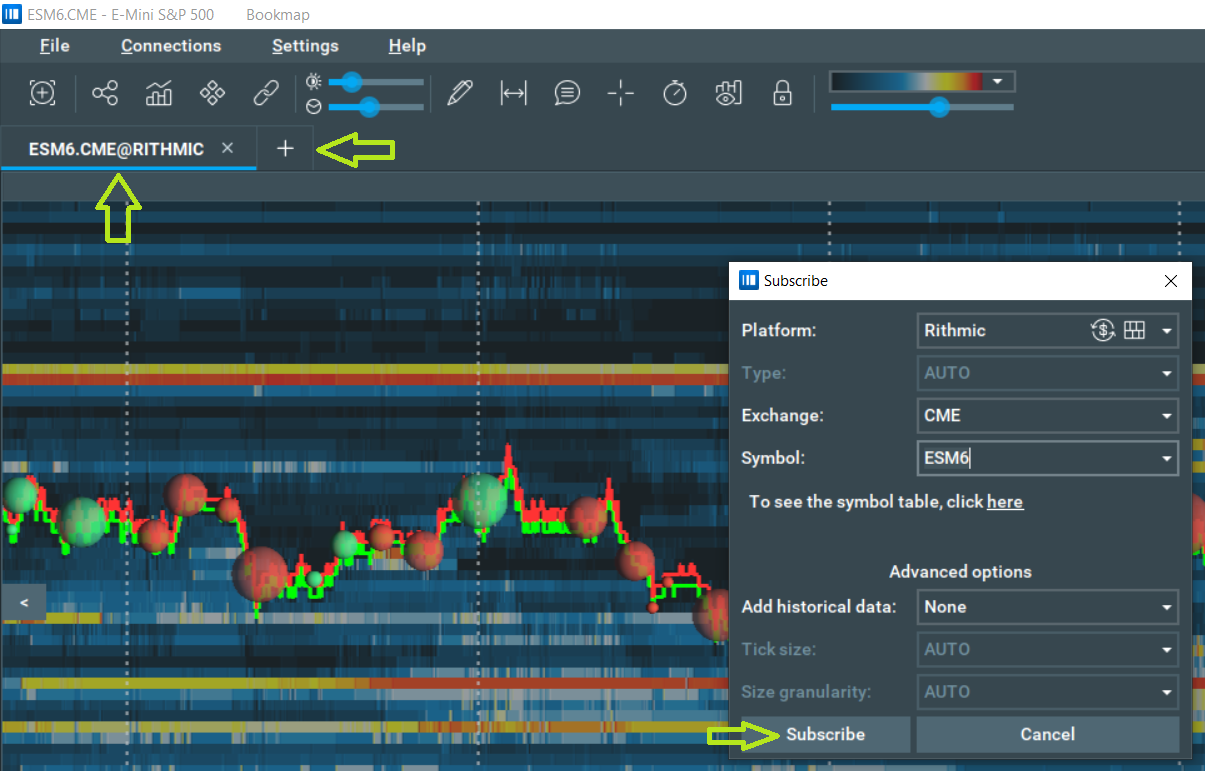Image resolution: width=1205 pixels, height=771 pixels.
Task: Open the Settings menu
Action: point(305,46)
